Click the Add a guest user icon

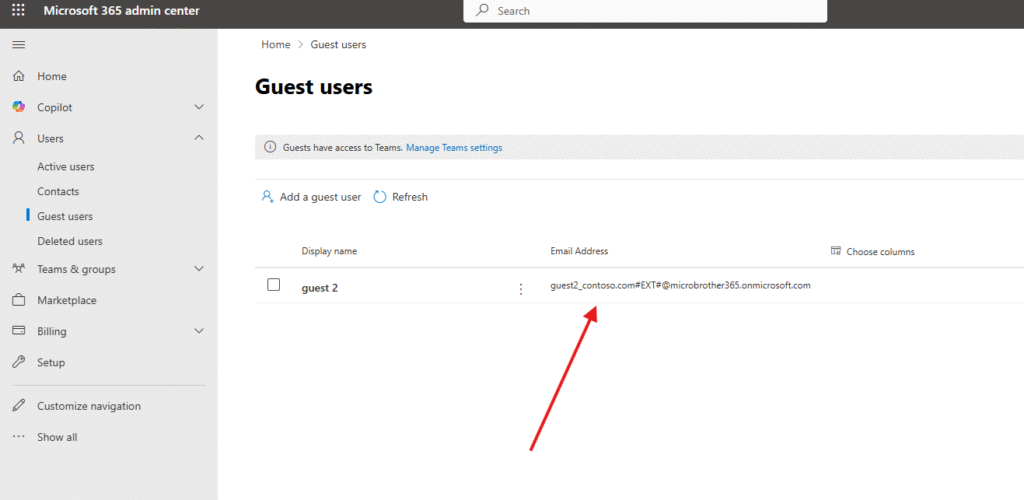click(267, 197)
